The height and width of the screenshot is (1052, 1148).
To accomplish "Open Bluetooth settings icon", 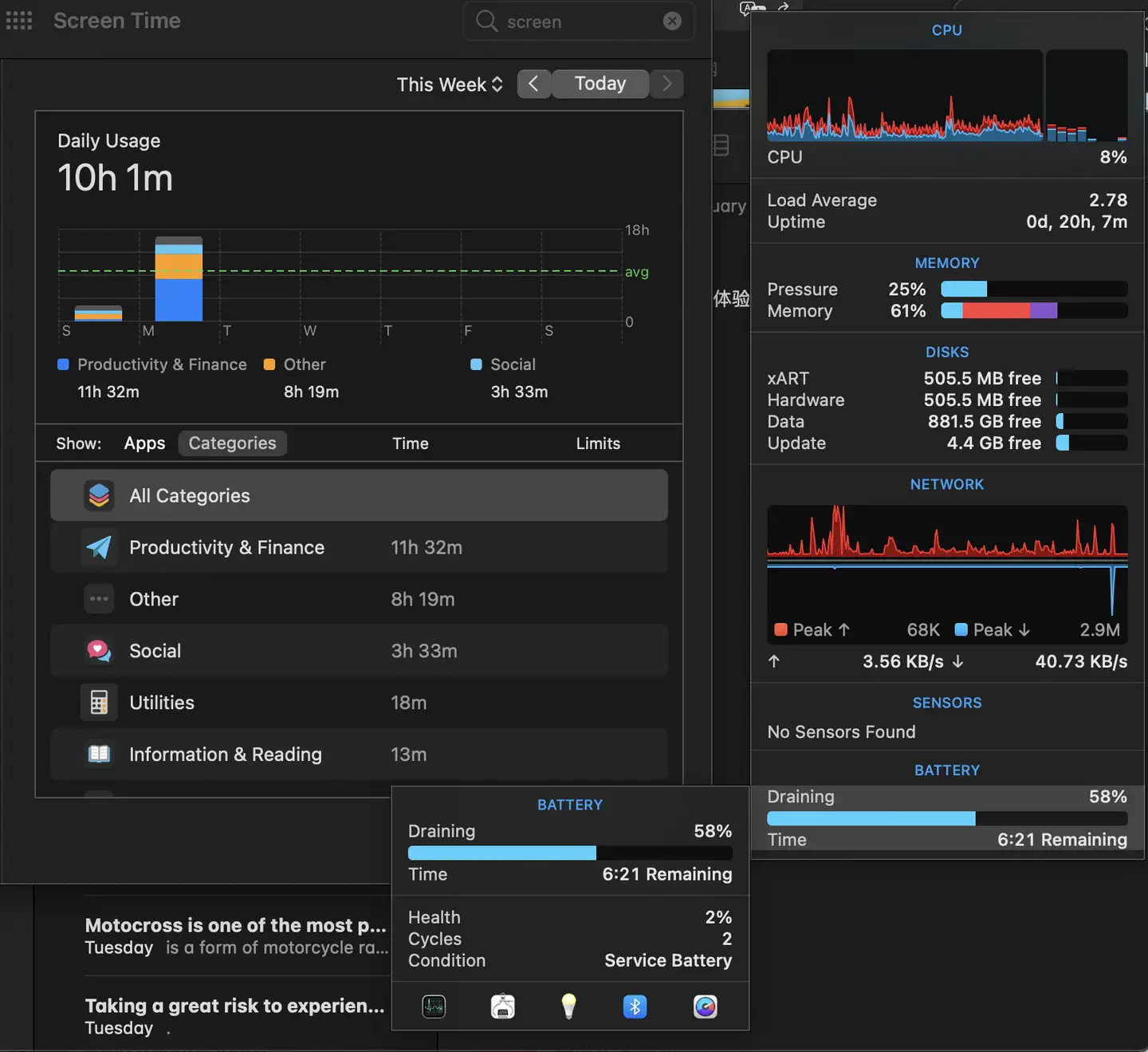I will pos(635,1007).
